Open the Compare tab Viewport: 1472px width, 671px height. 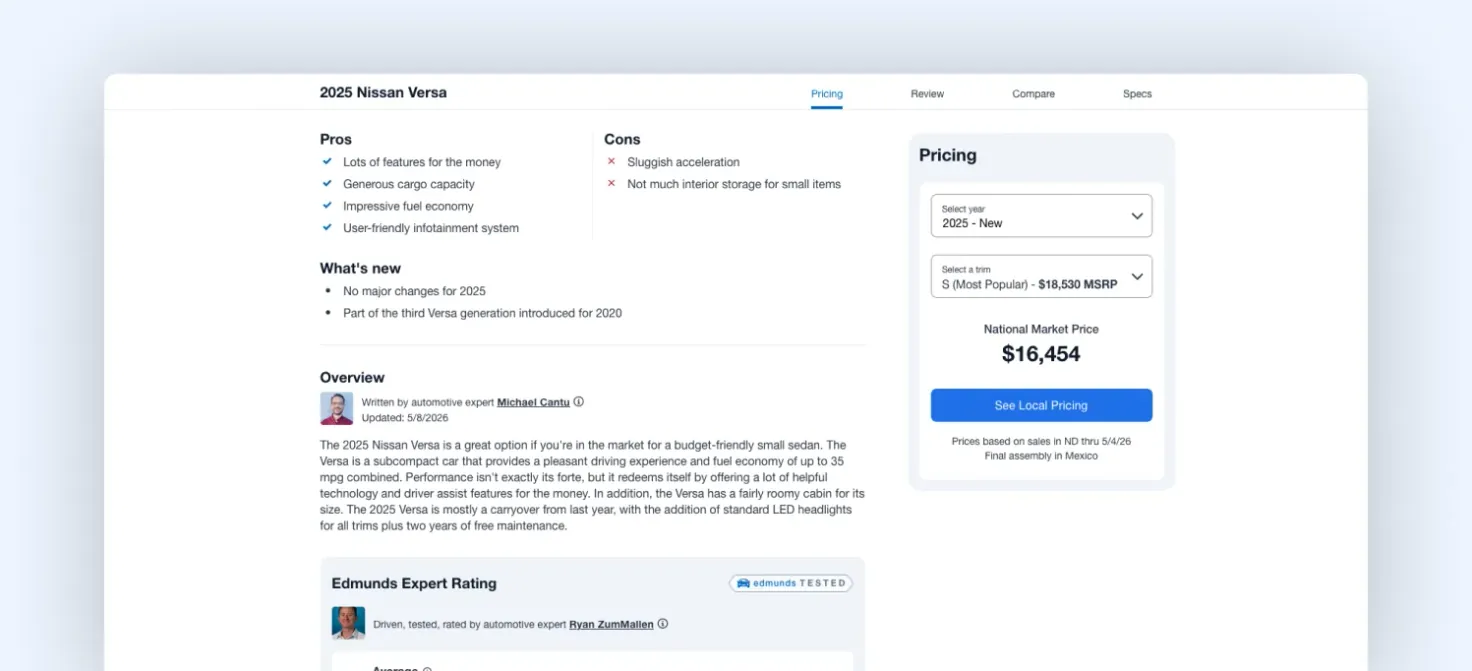point(1033,94)
